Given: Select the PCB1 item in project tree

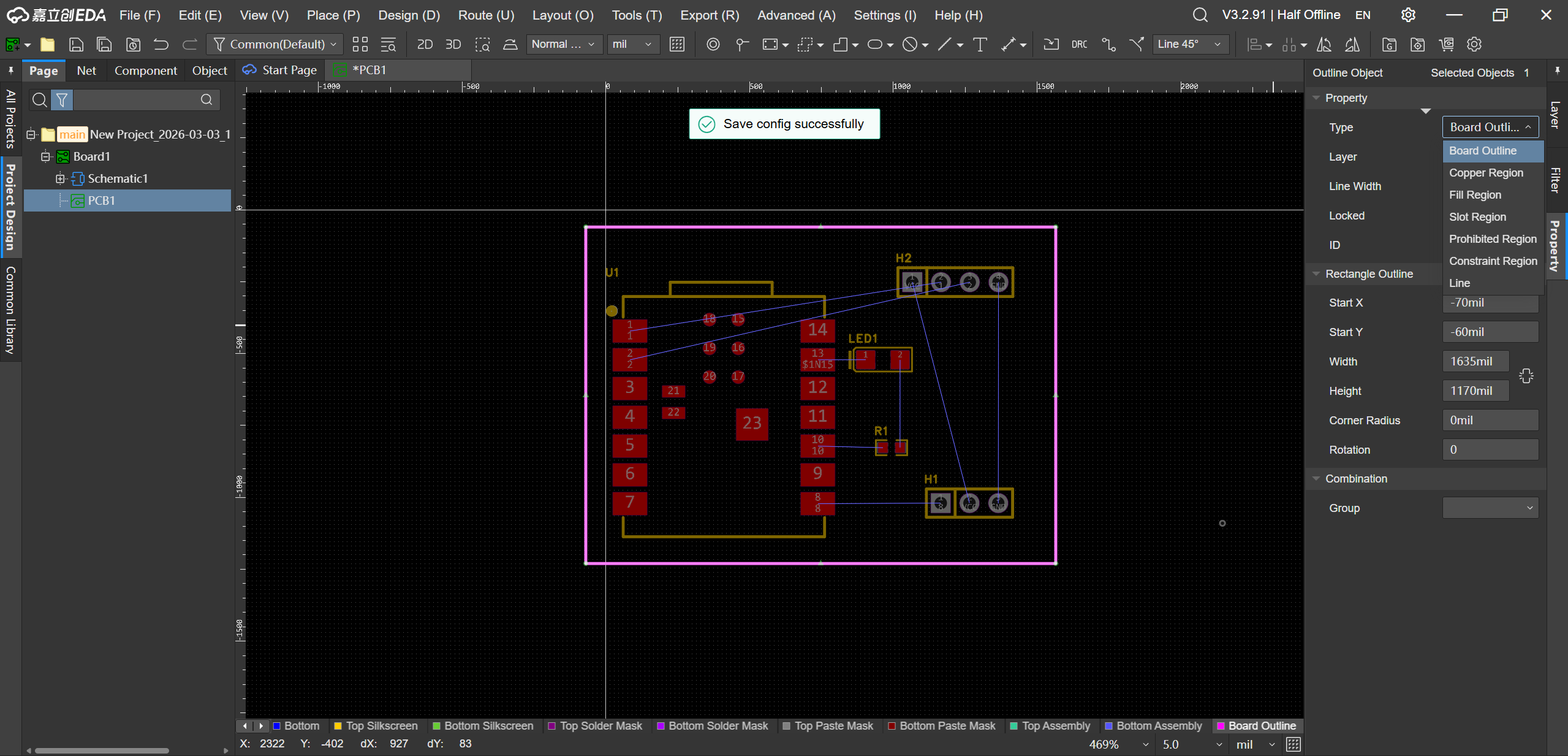Looking at the screenshot, I should pyautogui.click(x=101, y=200).
